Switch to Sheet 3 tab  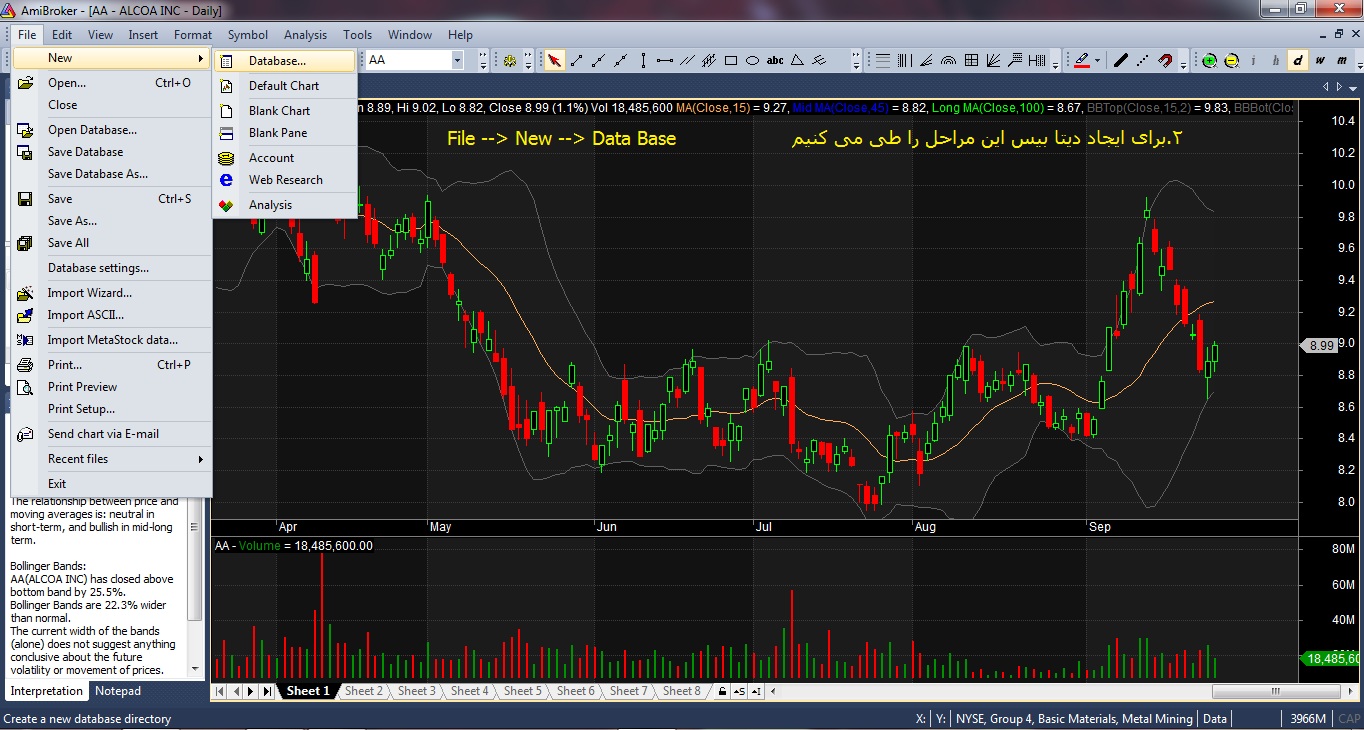(x=416, y=691)
